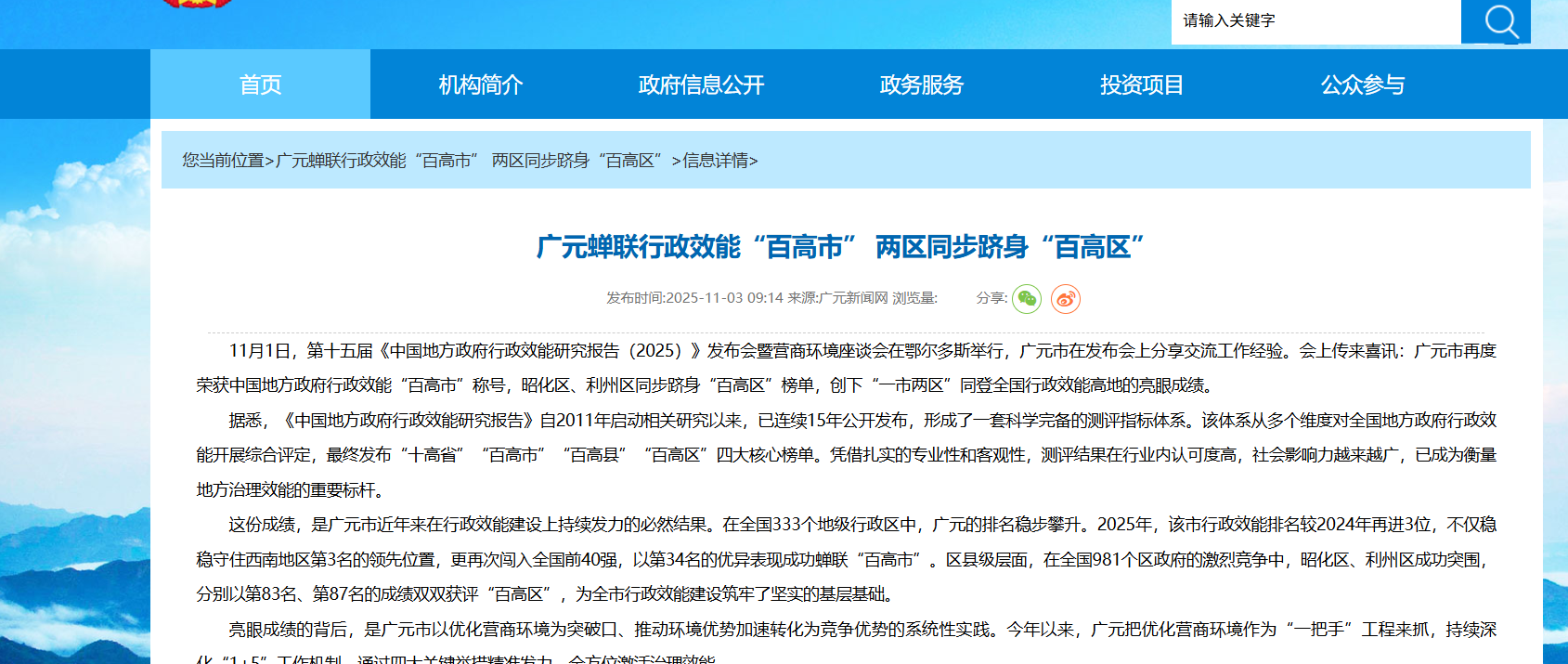
Task: Share article via Weibo icon
Action: click(x=1065, y=298)
